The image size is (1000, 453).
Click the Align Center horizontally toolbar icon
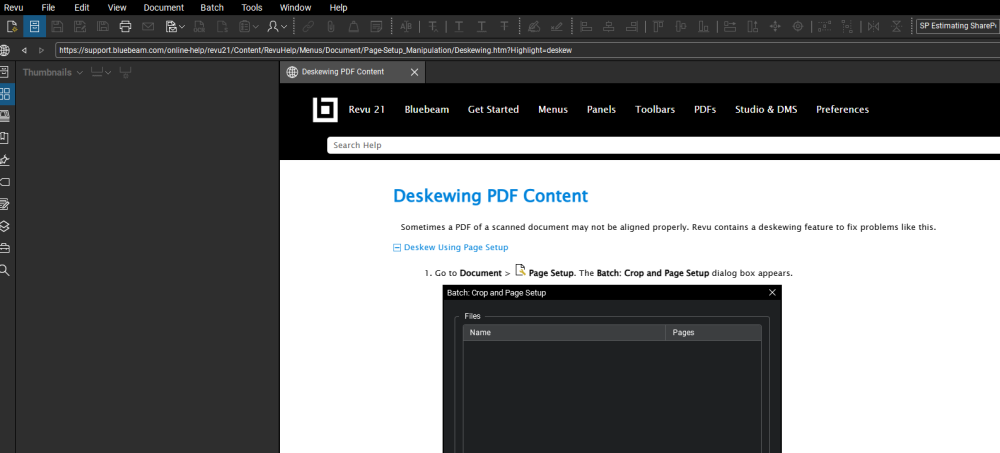[609, 27]
